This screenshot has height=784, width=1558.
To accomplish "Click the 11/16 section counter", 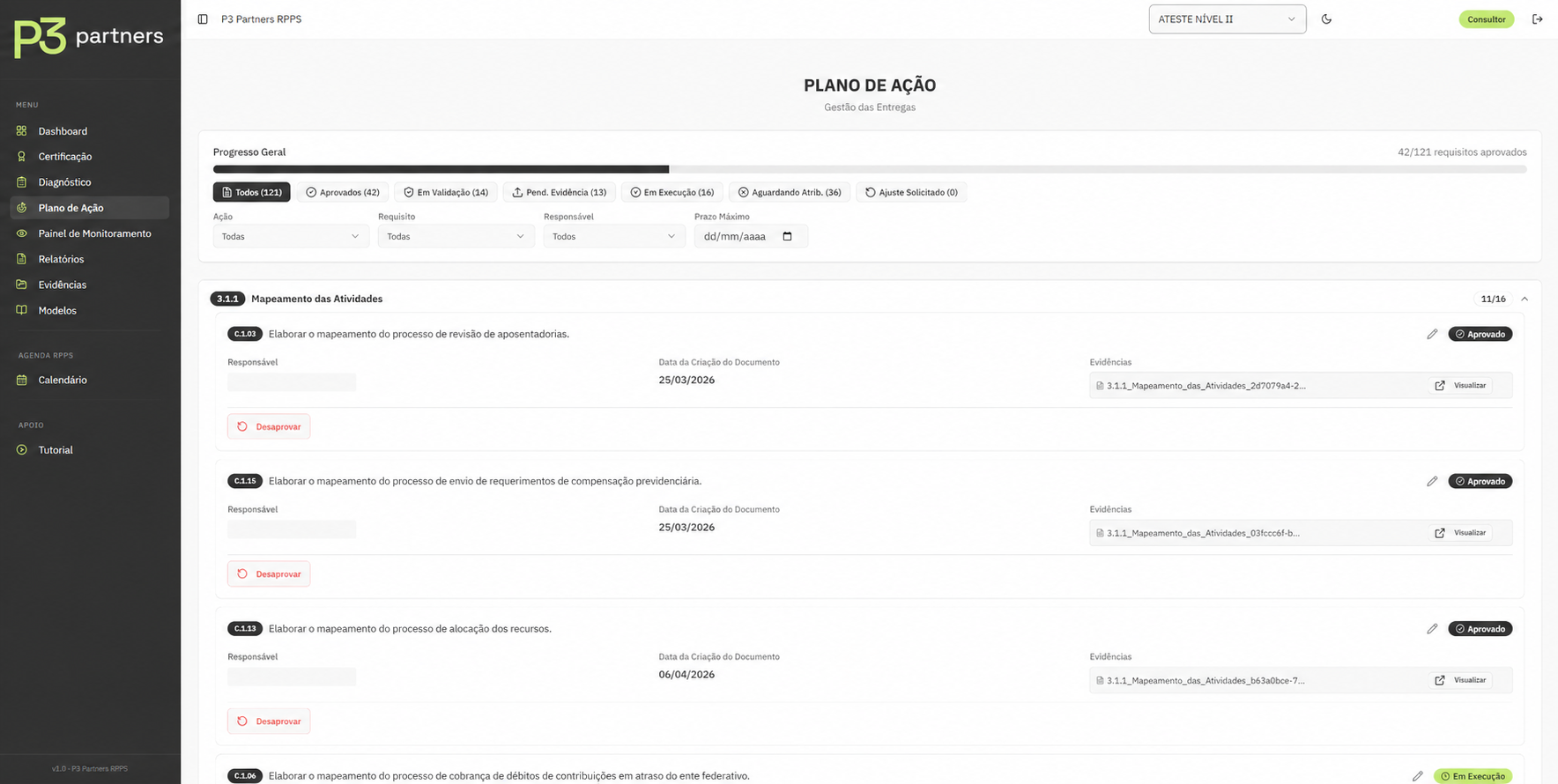I will pyautogui.click(x=1493, y=299).
